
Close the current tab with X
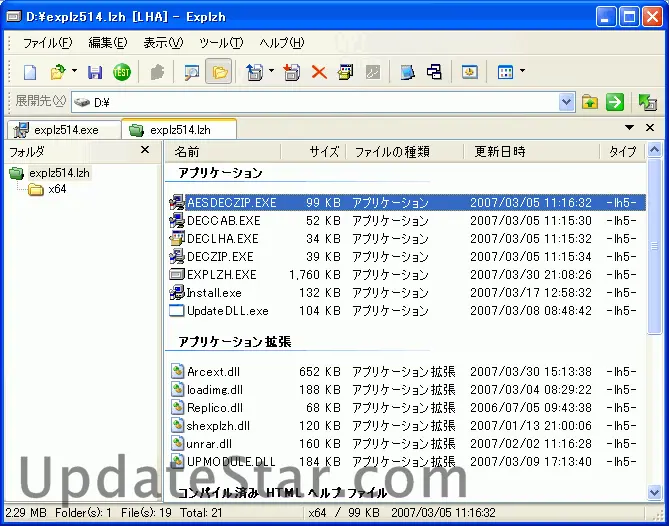[650, 127]
